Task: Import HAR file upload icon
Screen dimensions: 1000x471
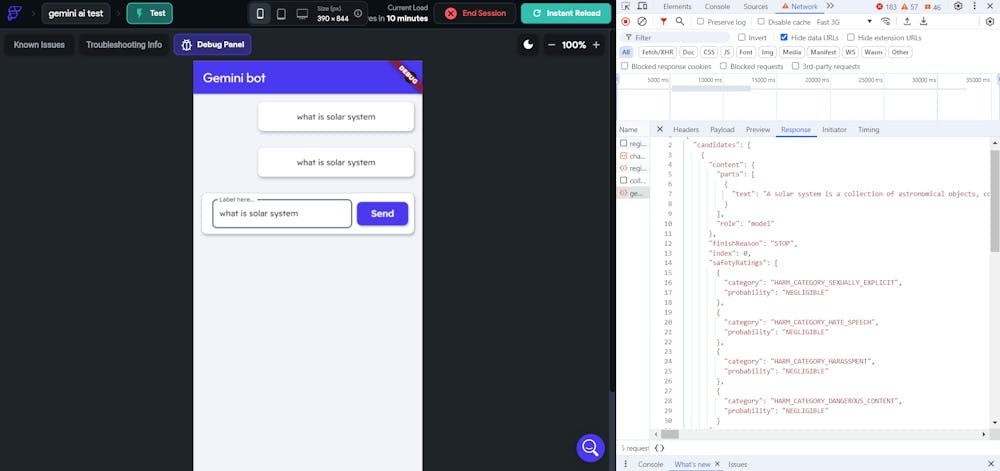Action: pyautogui.click(x=907, y=22)
